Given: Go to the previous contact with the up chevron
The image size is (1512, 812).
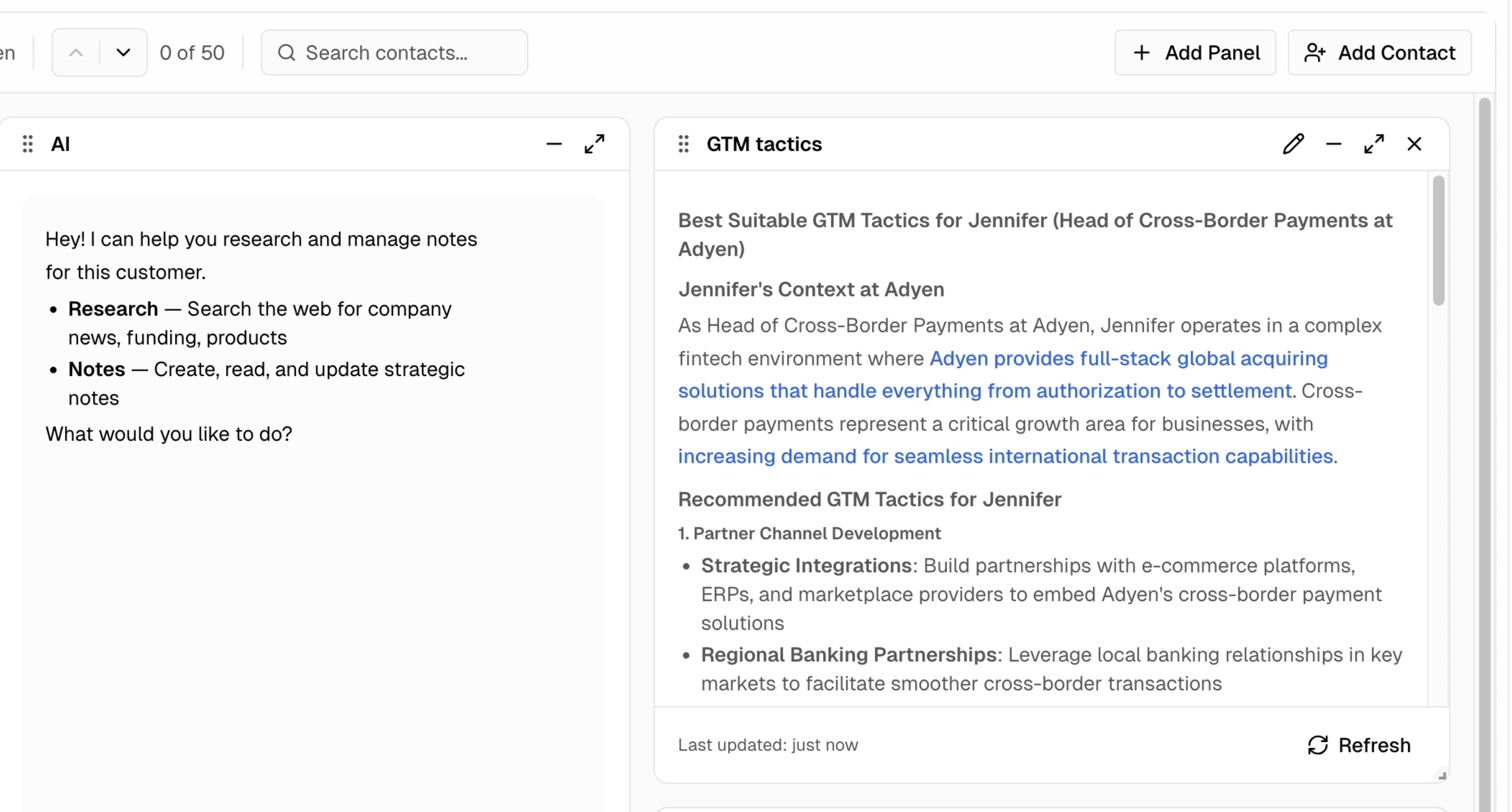Looking at the screenshot, I should click(76, 53).
